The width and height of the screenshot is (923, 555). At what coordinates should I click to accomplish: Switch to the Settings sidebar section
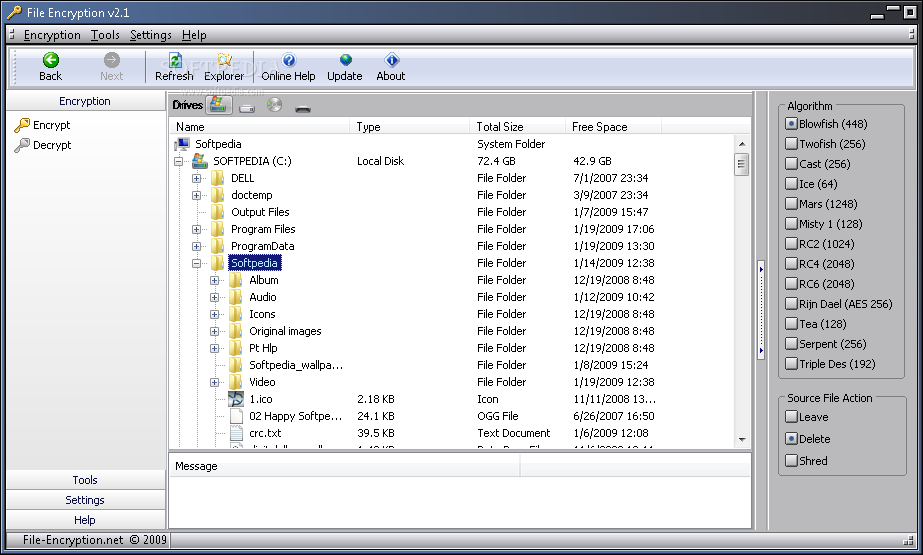[x=85, y=500]
